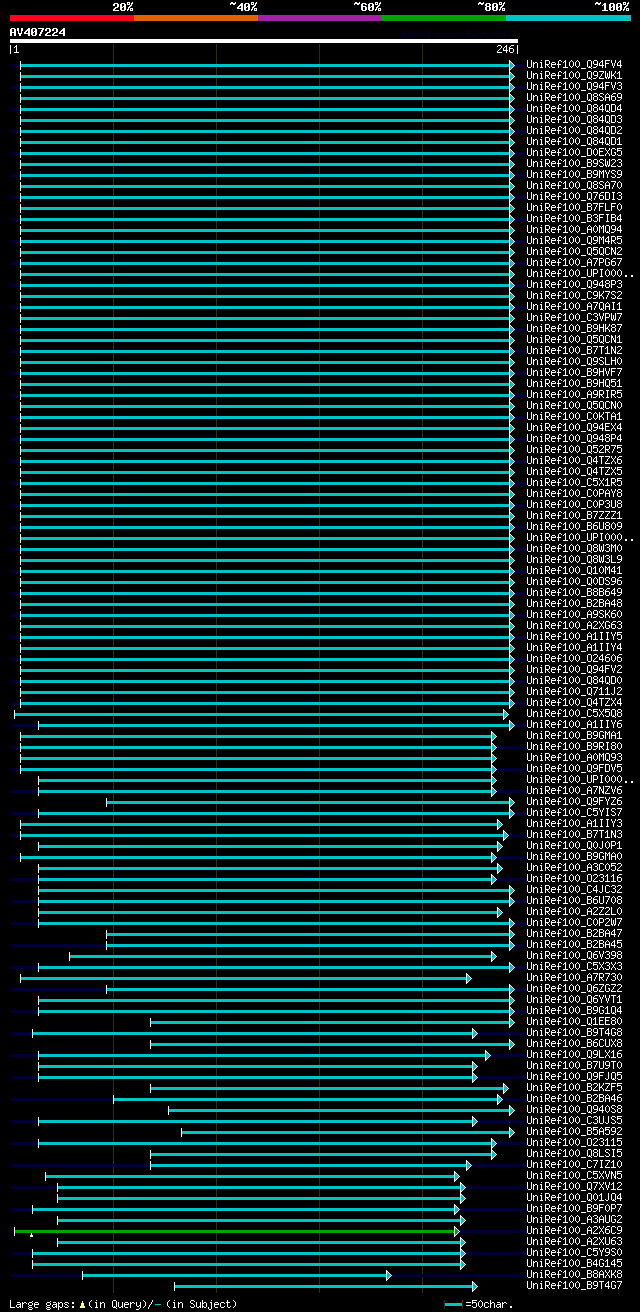This screenshot has width=640, height=1312.
Task: Select the UniRef100_B2KZF5 label
Action: [x=574, y=1088]
